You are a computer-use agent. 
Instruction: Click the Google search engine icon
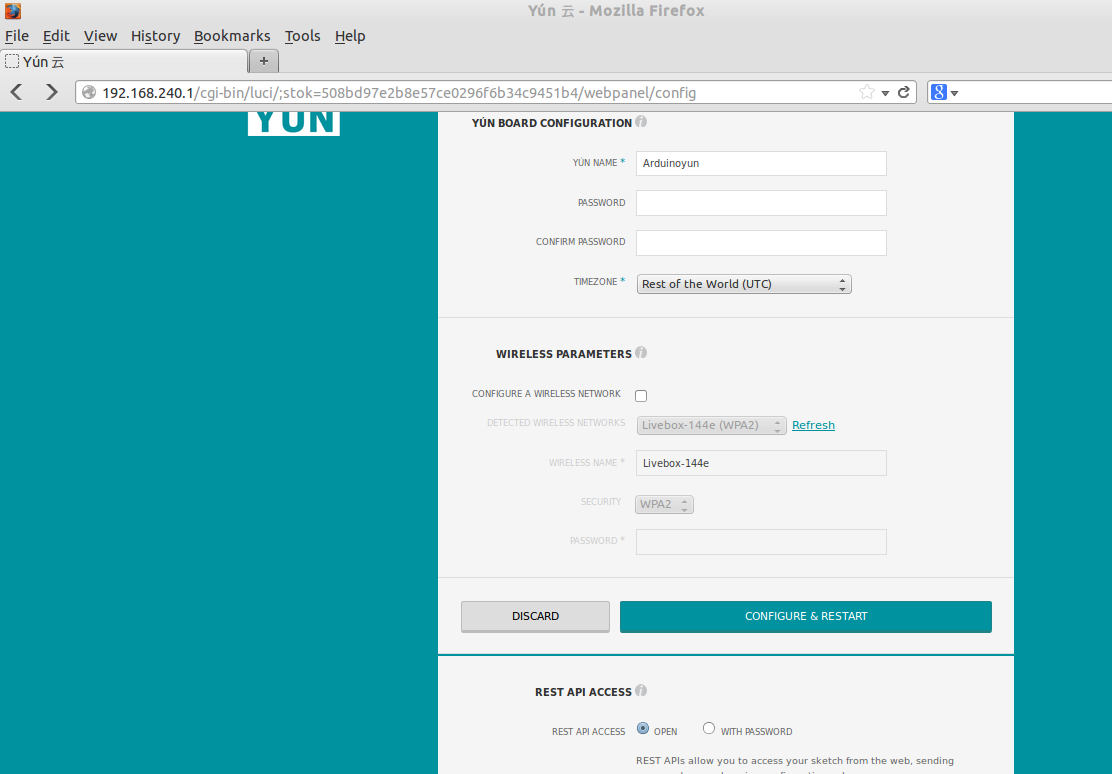coord(939,92)
